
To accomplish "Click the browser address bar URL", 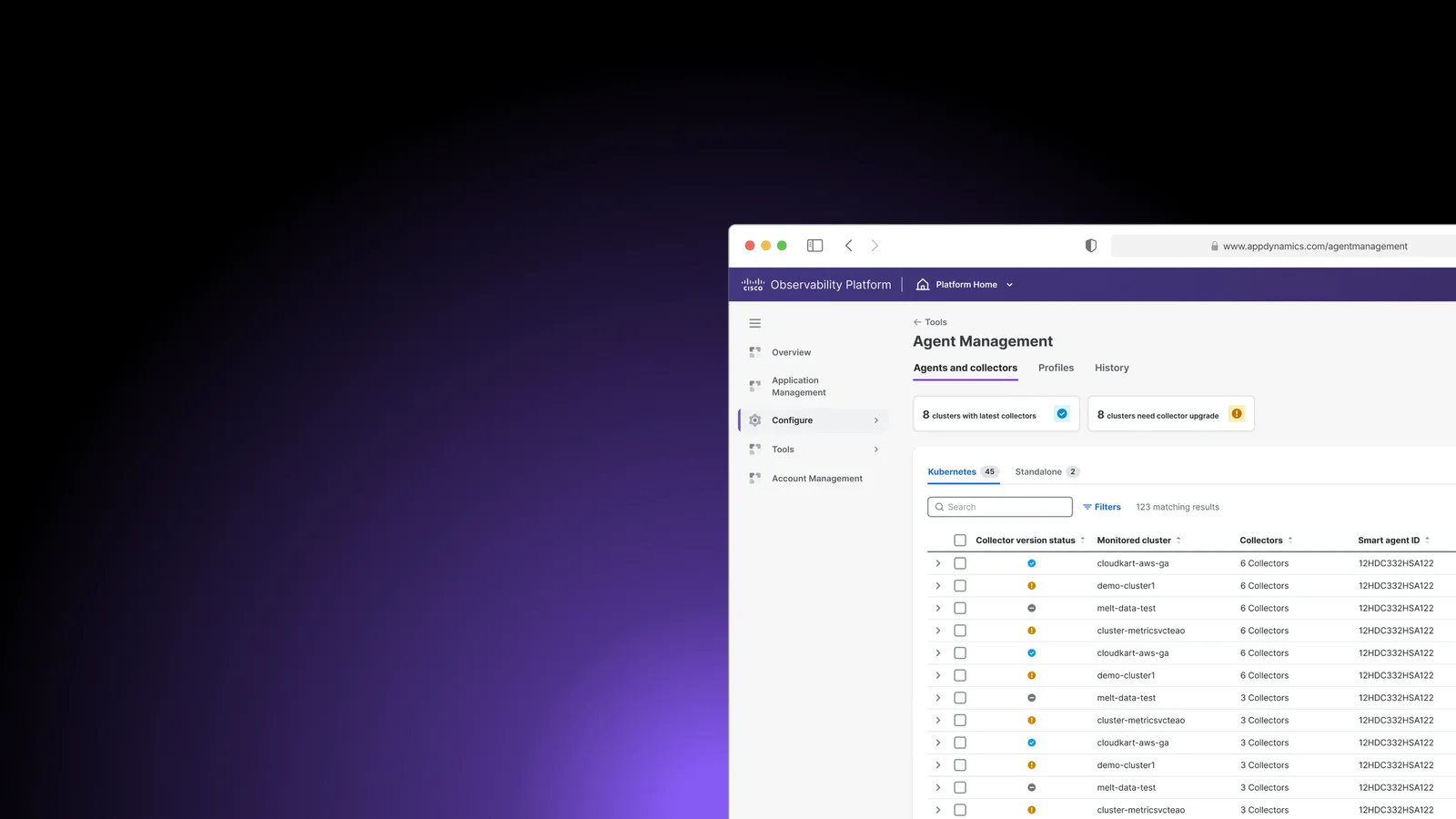I will (x=1315, y=247).
